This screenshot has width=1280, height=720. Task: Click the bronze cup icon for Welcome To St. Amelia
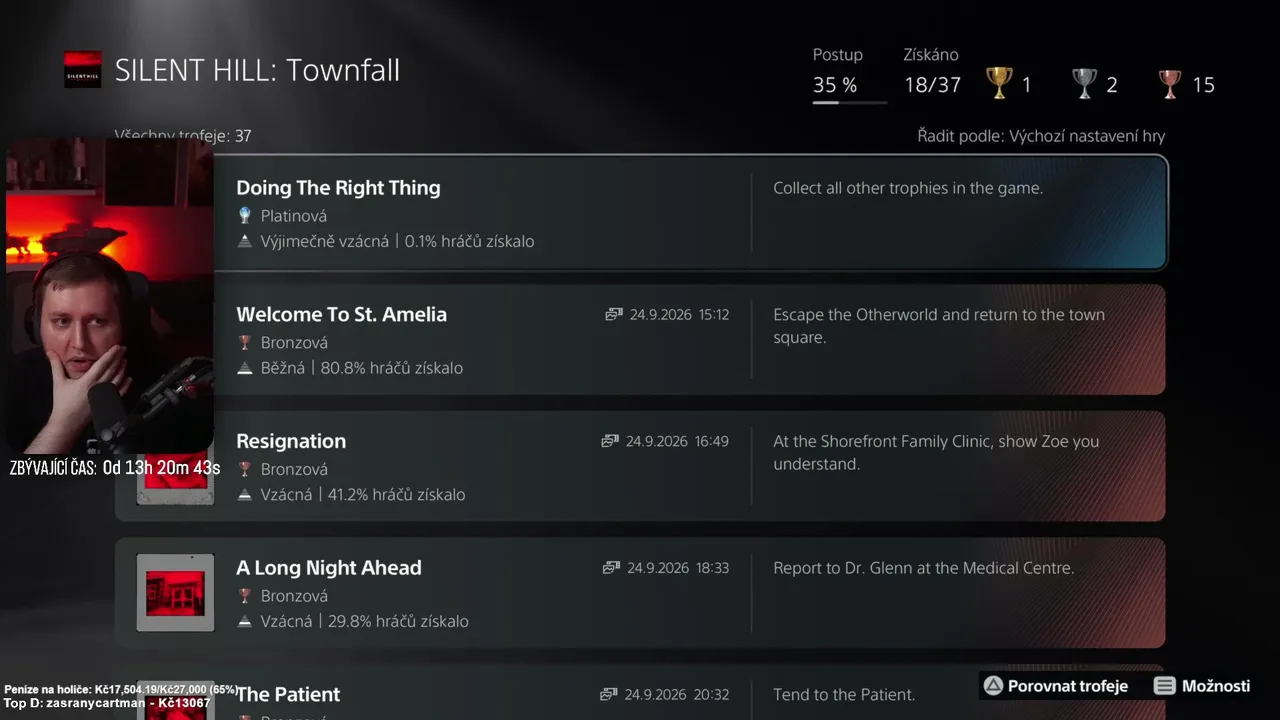(244, 342)
